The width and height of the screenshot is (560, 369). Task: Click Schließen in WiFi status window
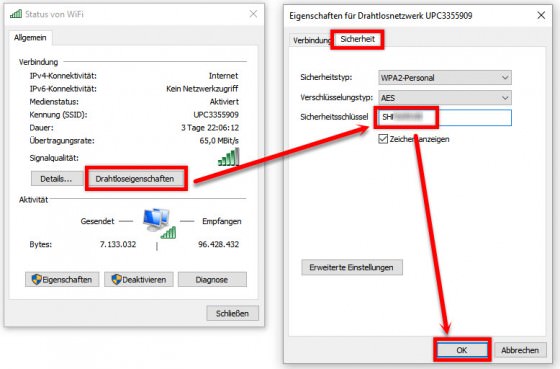coord(232,313)
